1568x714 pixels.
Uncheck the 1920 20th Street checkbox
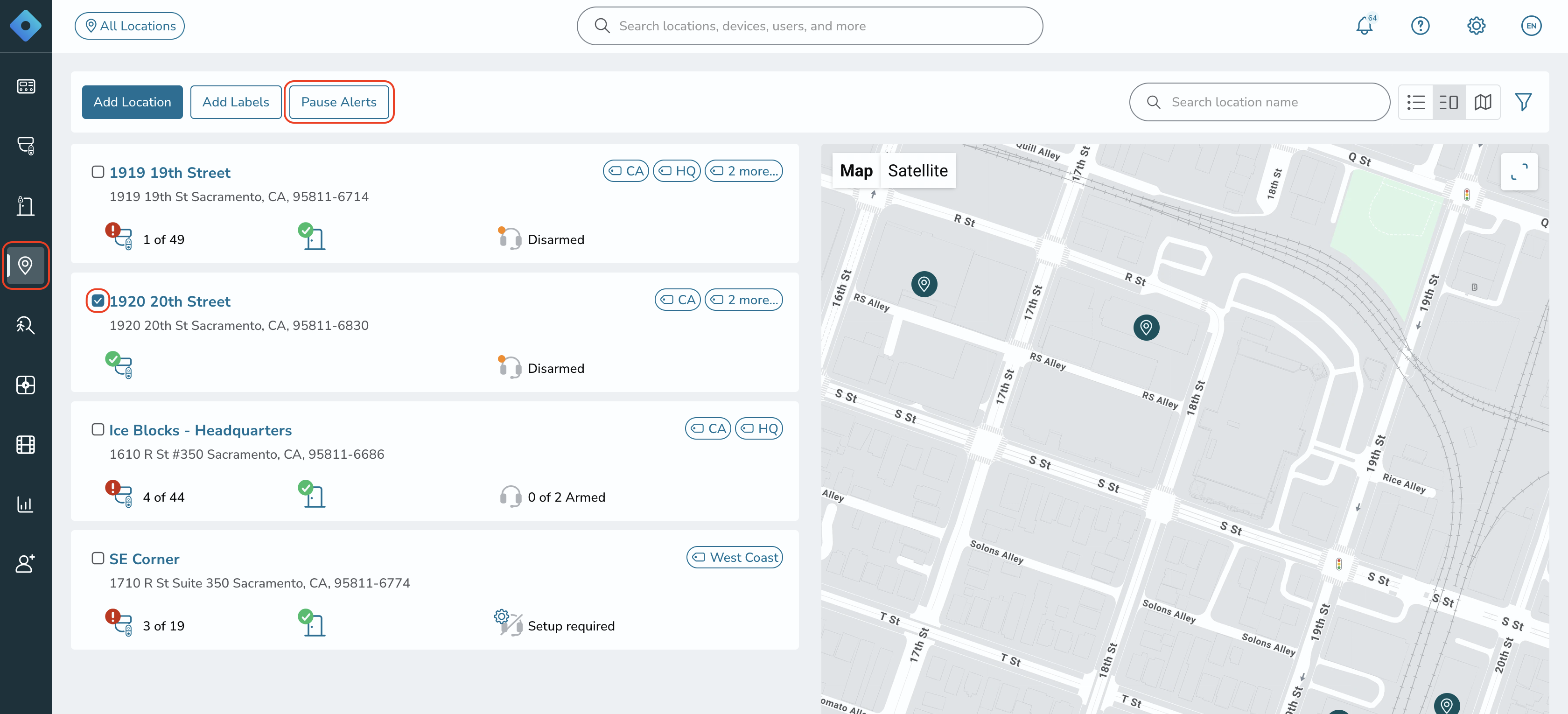(x=98, y=301)
